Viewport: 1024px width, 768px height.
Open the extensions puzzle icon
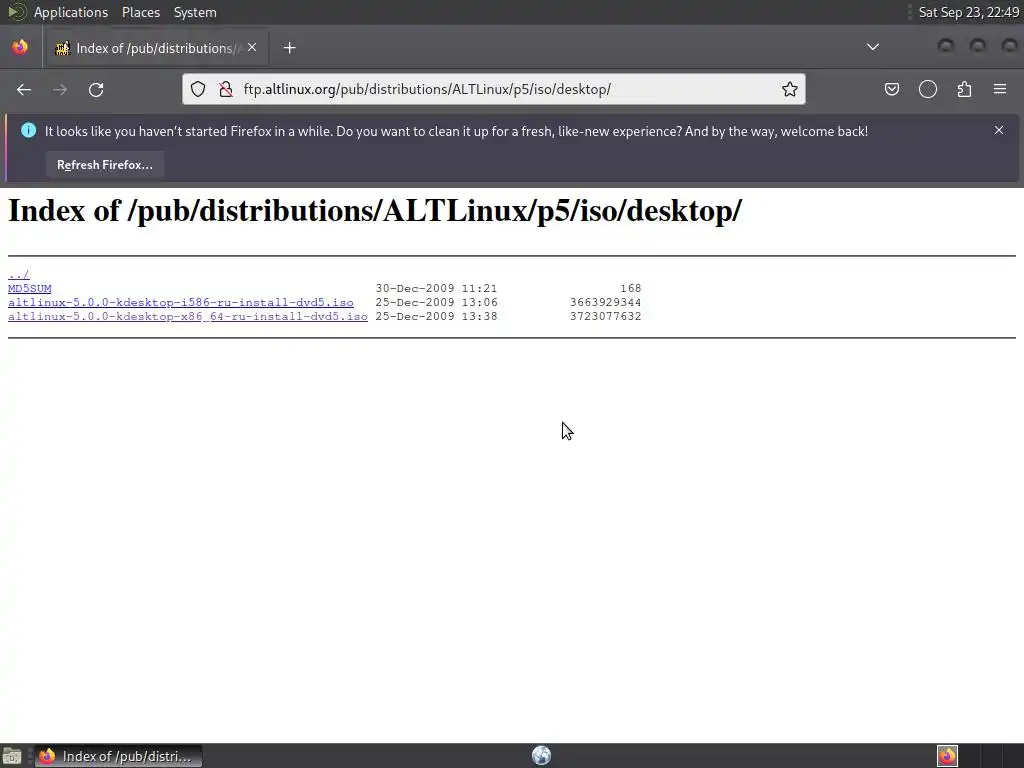coord(964,89)
